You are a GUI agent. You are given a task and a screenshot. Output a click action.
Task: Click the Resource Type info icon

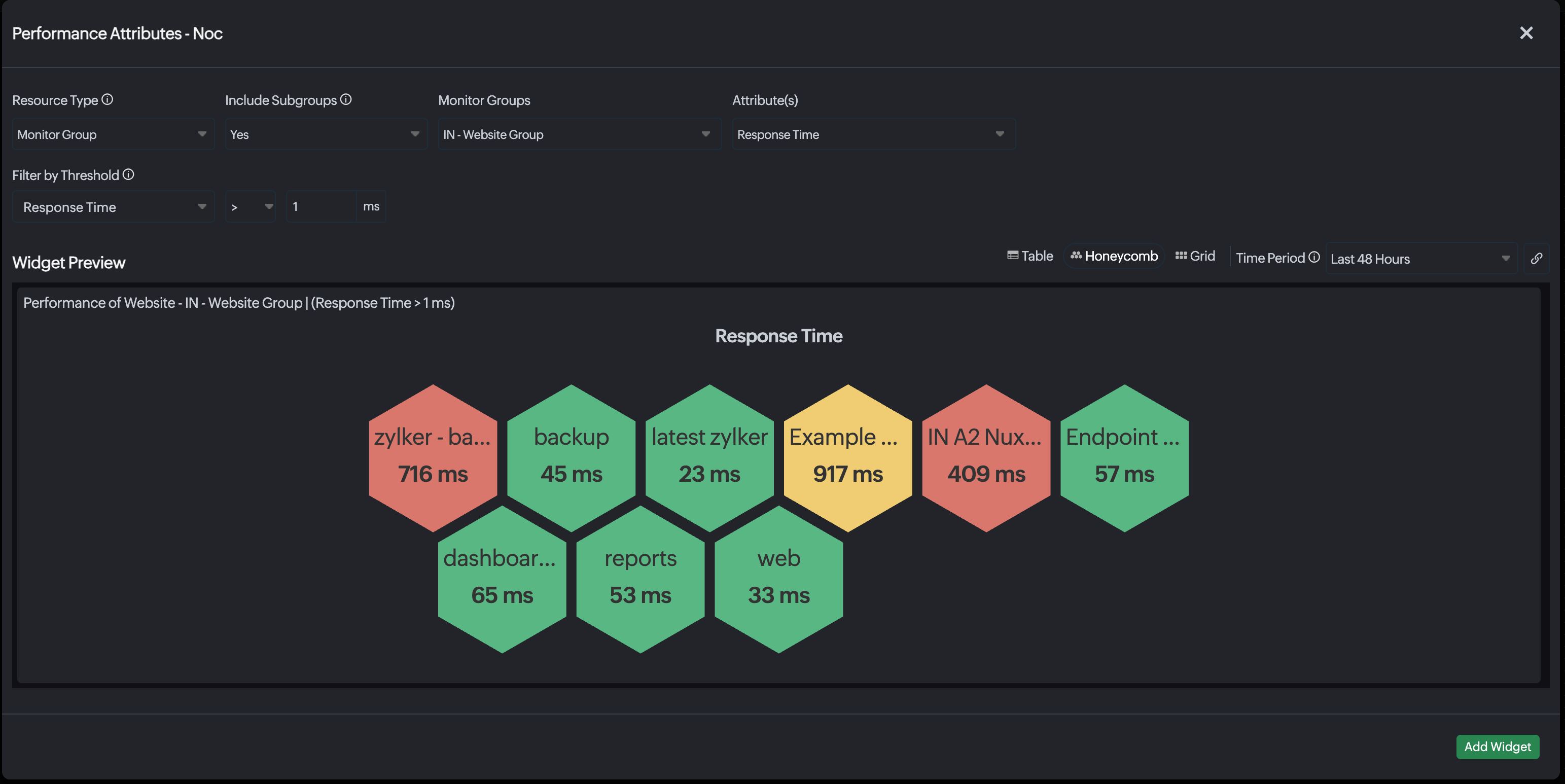coord(107,99)
